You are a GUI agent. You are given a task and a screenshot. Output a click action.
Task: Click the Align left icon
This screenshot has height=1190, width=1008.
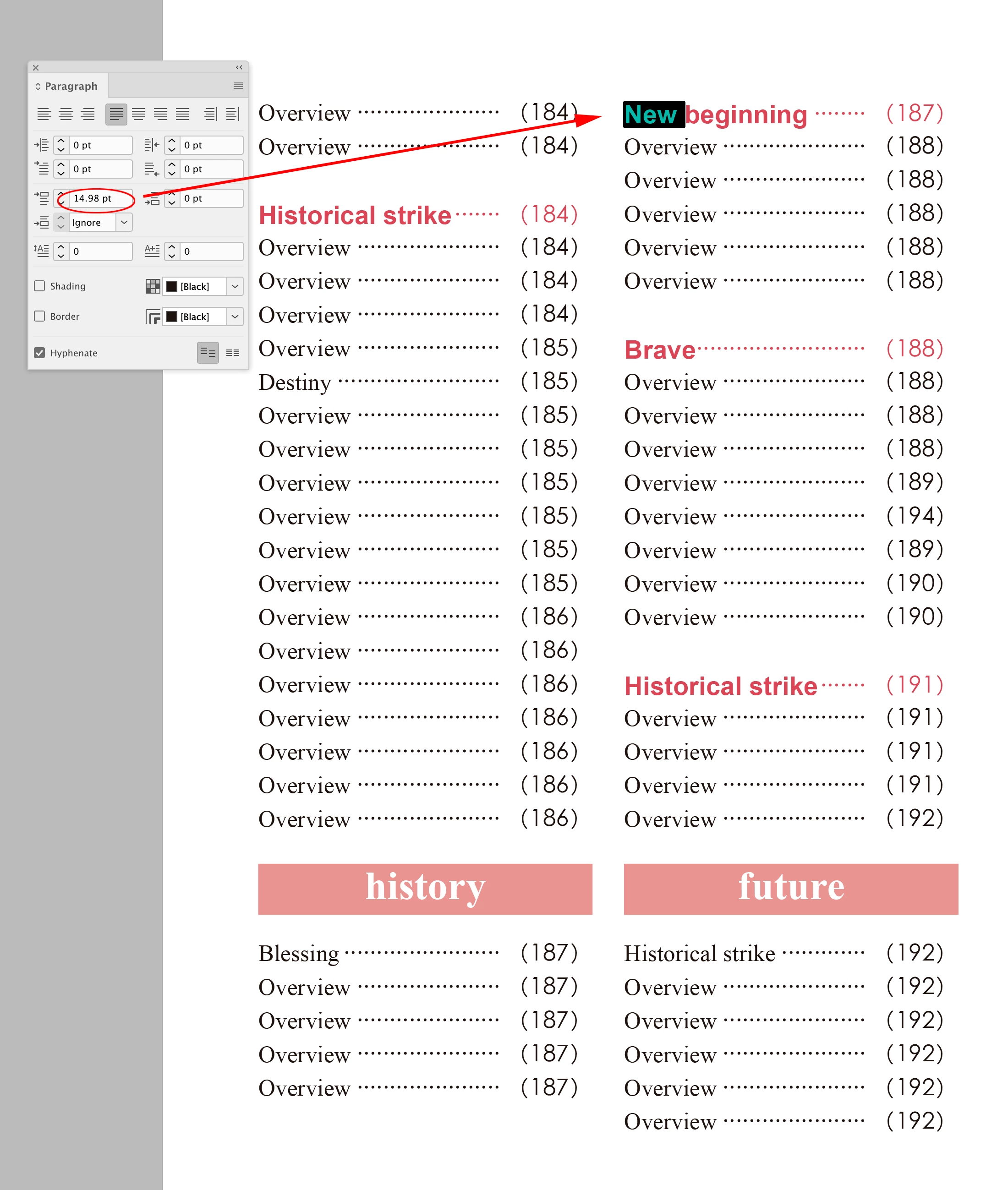coord(44,114)
